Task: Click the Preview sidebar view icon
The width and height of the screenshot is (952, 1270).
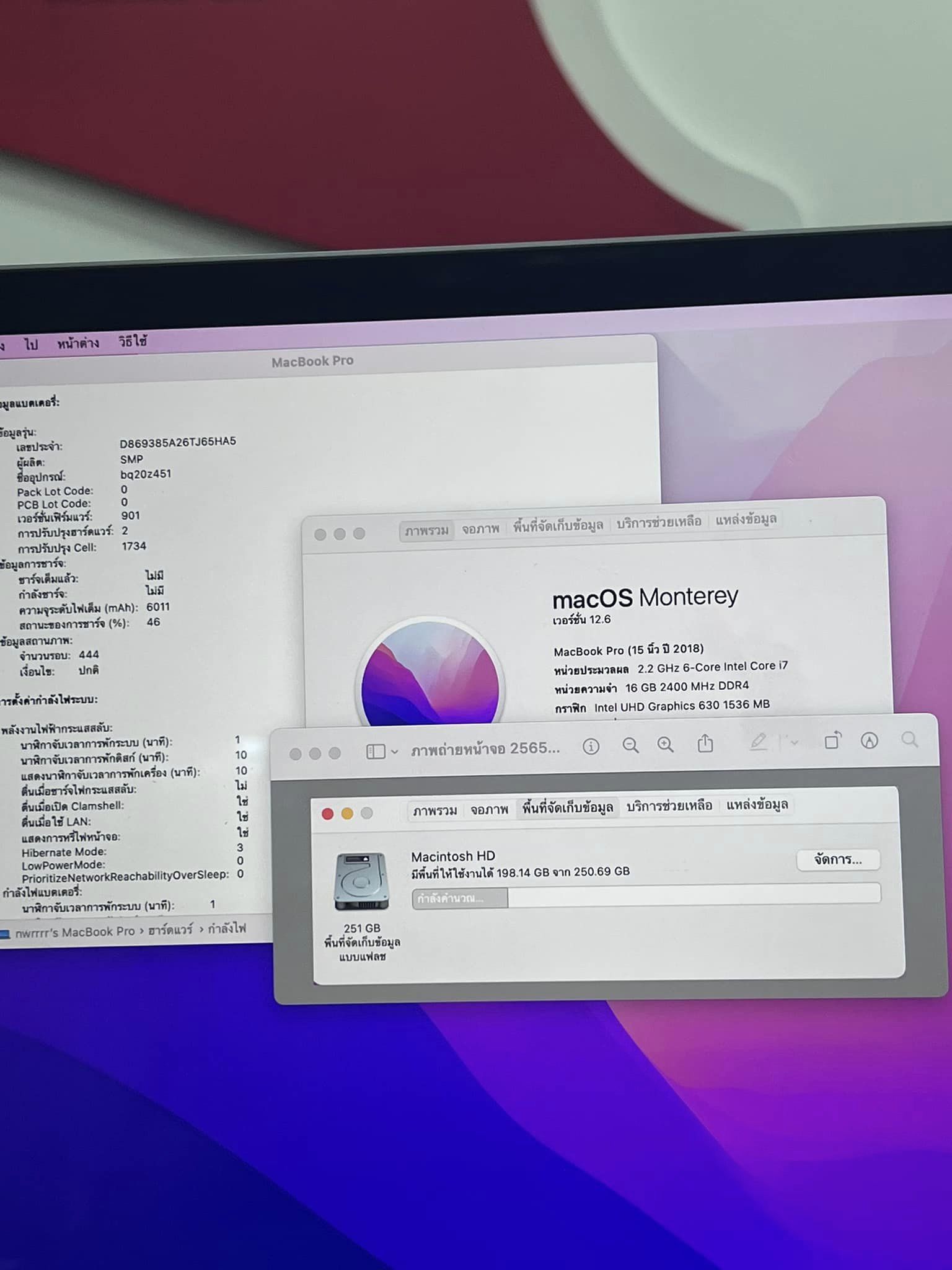Action: 376,752
